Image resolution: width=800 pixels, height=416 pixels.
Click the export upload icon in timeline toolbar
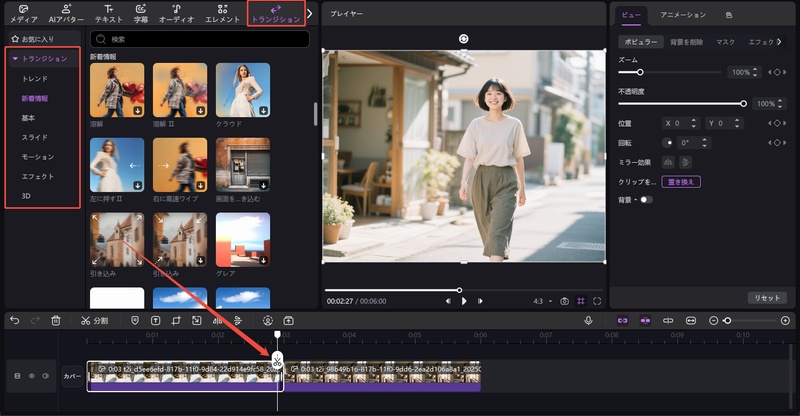pos(288,321)
